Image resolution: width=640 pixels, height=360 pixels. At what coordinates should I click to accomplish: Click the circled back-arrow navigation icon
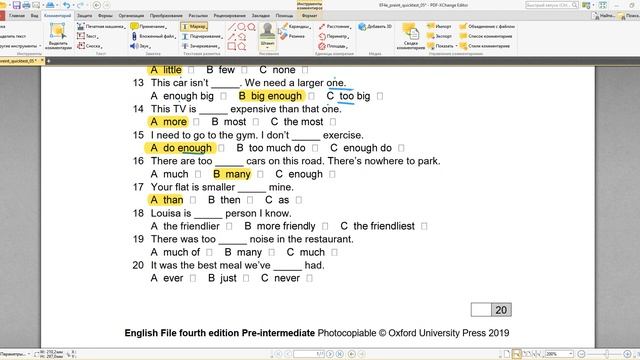click(x=97, y=5)
